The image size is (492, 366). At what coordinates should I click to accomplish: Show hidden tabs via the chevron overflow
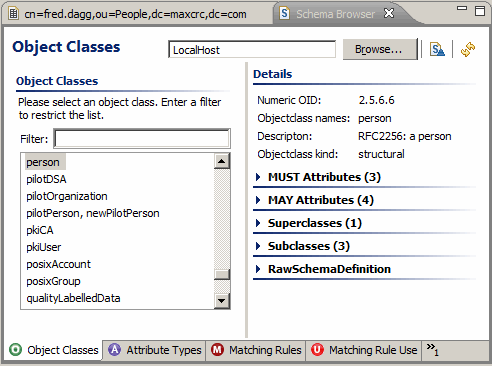(x=432, y=349)
